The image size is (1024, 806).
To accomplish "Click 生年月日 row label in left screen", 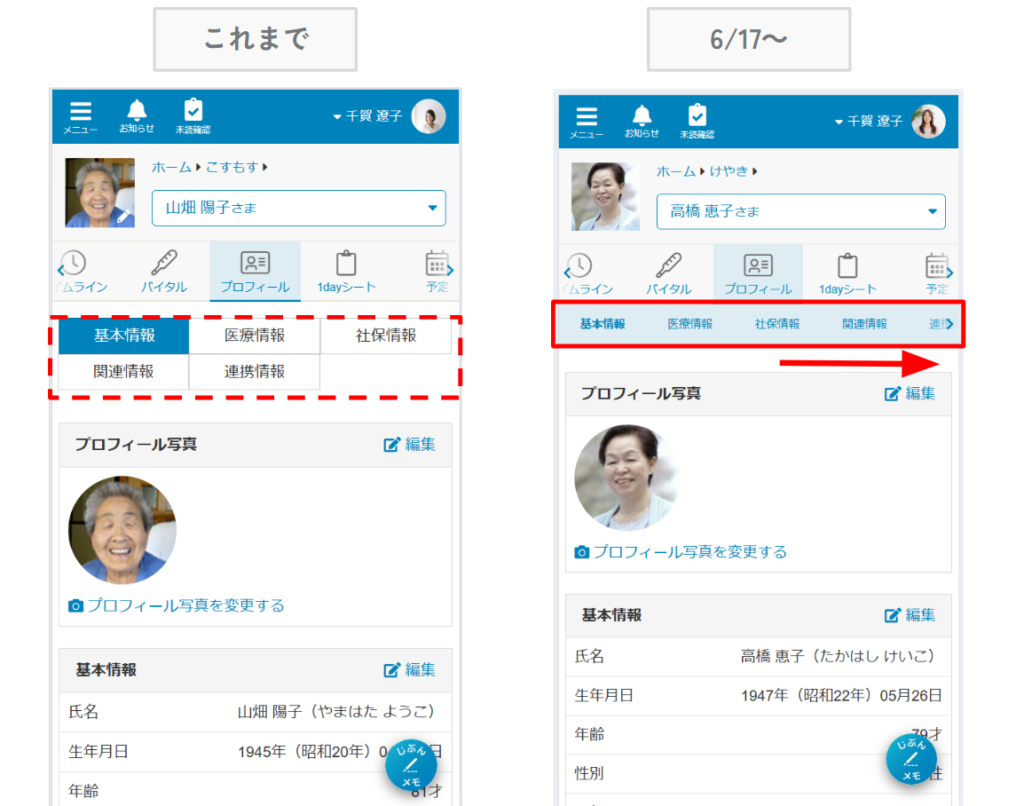I will point(99,752).
